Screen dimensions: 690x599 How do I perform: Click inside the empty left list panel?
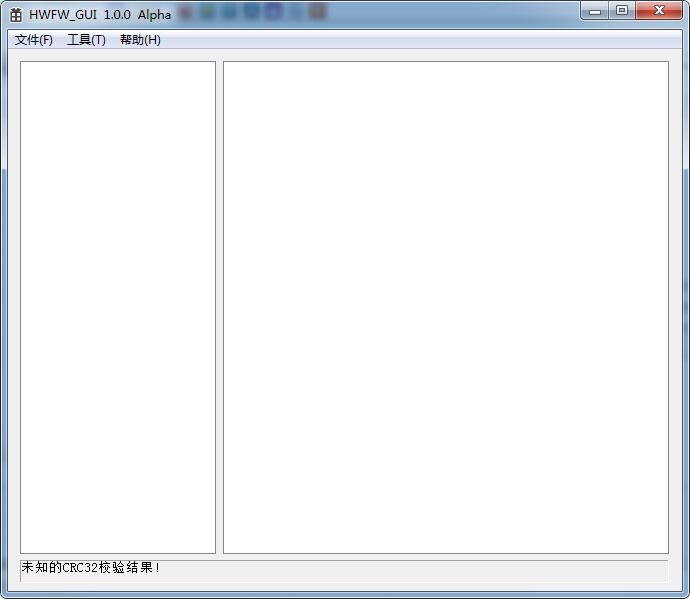coord(118,307)
